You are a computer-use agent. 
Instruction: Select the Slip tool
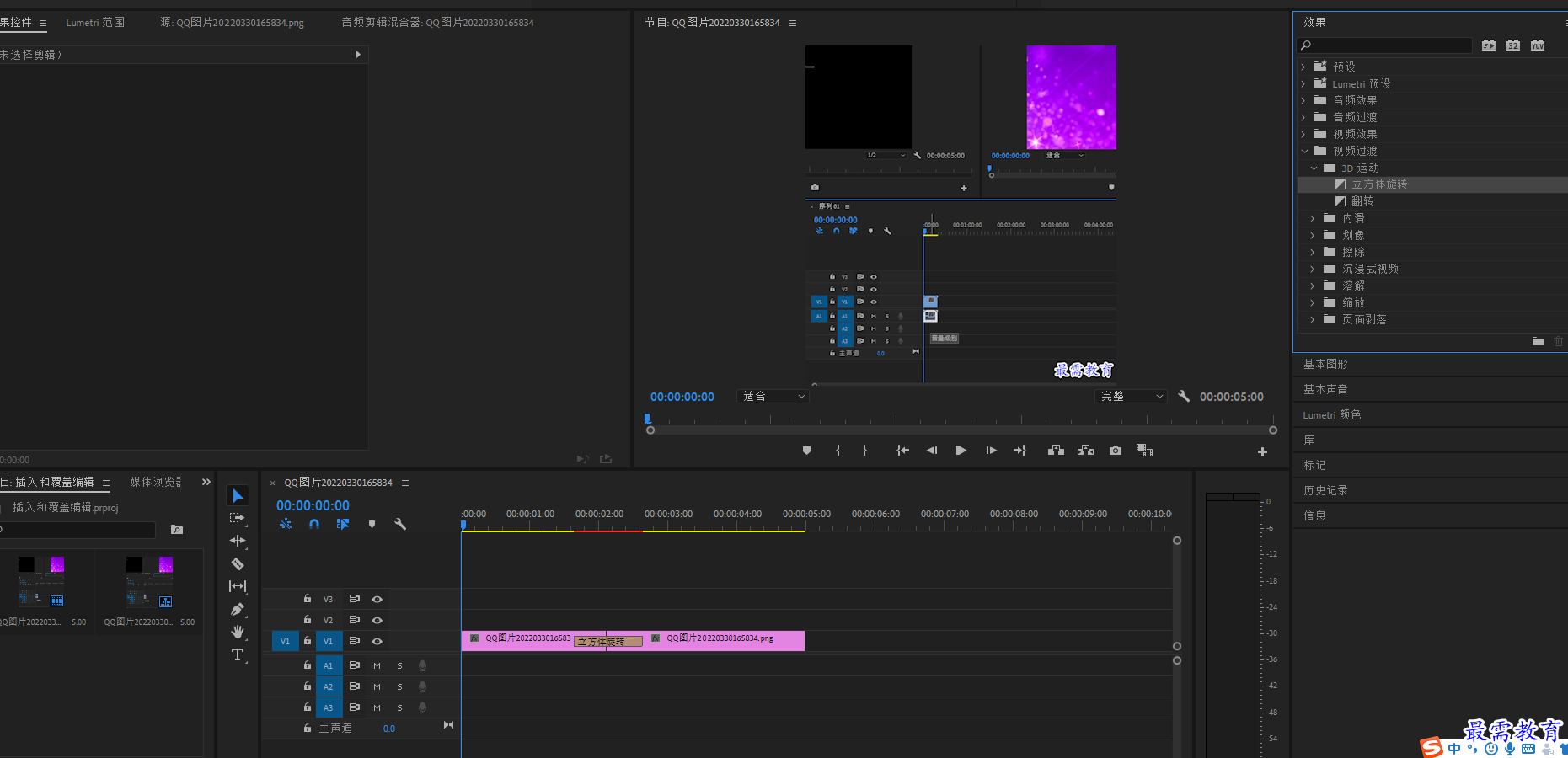tap(238, 586)
